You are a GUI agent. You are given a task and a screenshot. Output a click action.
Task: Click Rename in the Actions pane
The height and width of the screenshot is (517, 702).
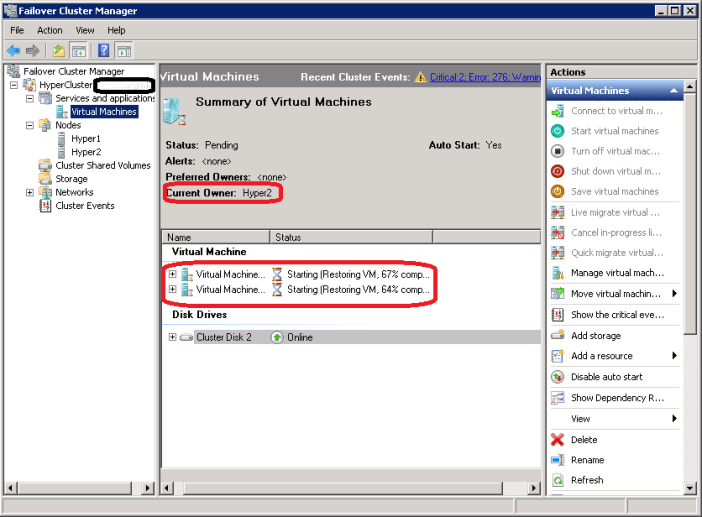click(587, 460)
